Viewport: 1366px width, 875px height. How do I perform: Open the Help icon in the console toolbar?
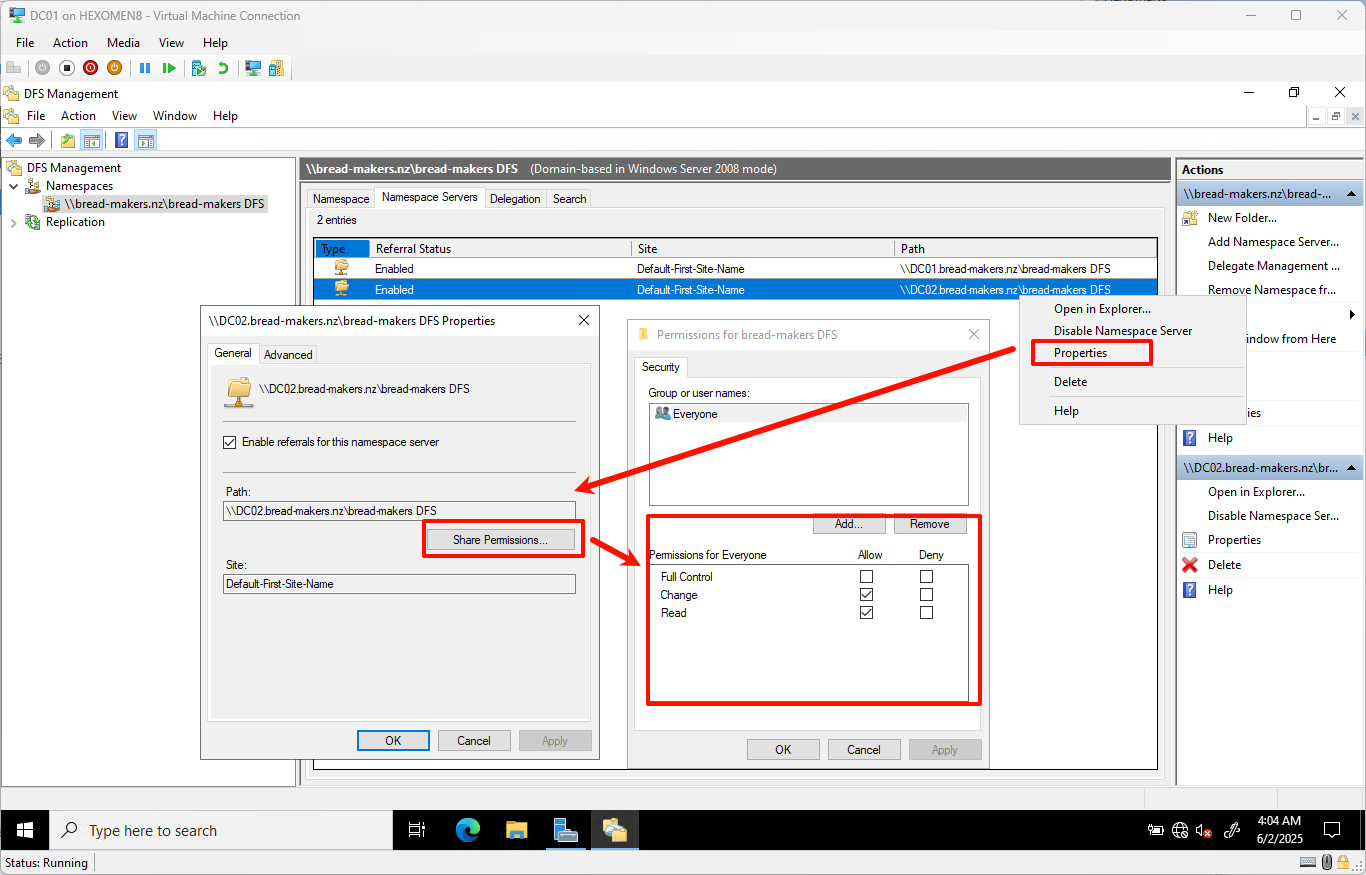point(121,139)
